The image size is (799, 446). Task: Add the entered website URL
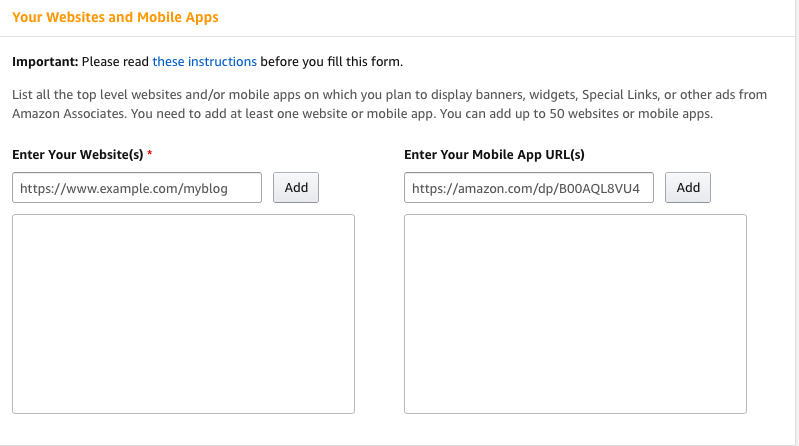pos(296,188)
